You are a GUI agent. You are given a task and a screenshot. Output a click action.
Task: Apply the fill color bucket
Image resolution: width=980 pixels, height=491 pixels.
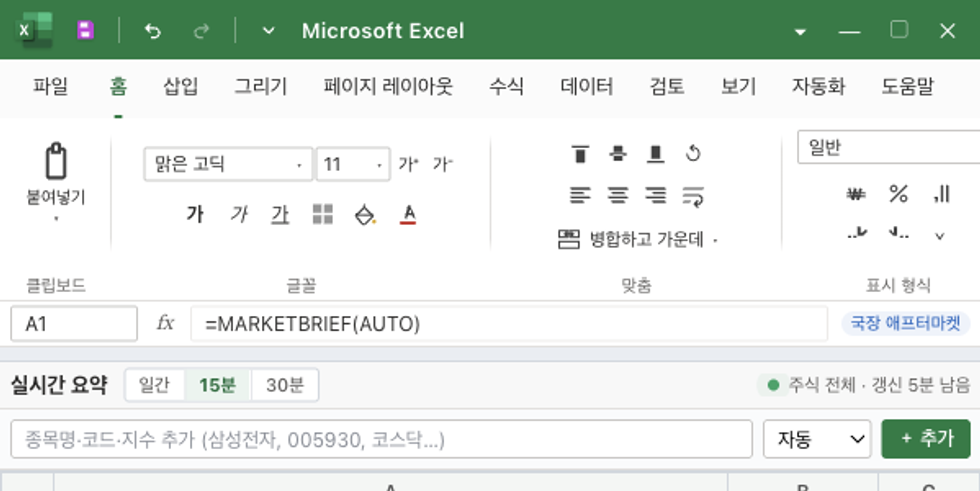365,214
